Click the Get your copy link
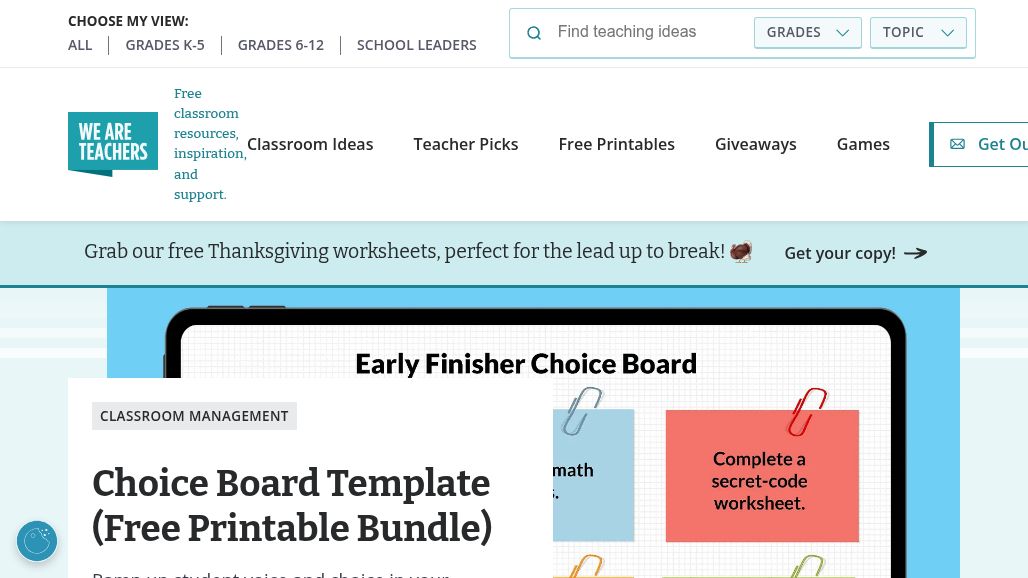1028x578 pixels. pos(840,253)
